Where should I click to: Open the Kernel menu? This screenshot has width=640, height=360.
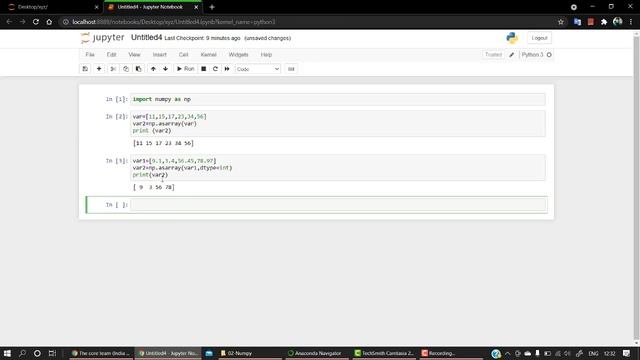[209, 55]
